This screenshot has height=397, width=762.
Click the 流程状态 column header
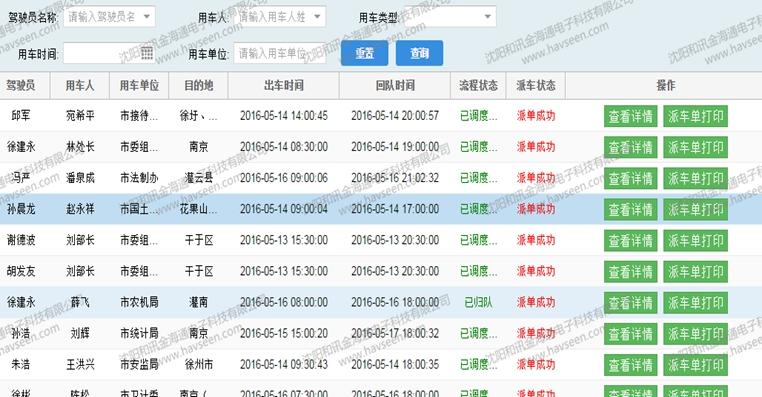(x=479, y=86)
